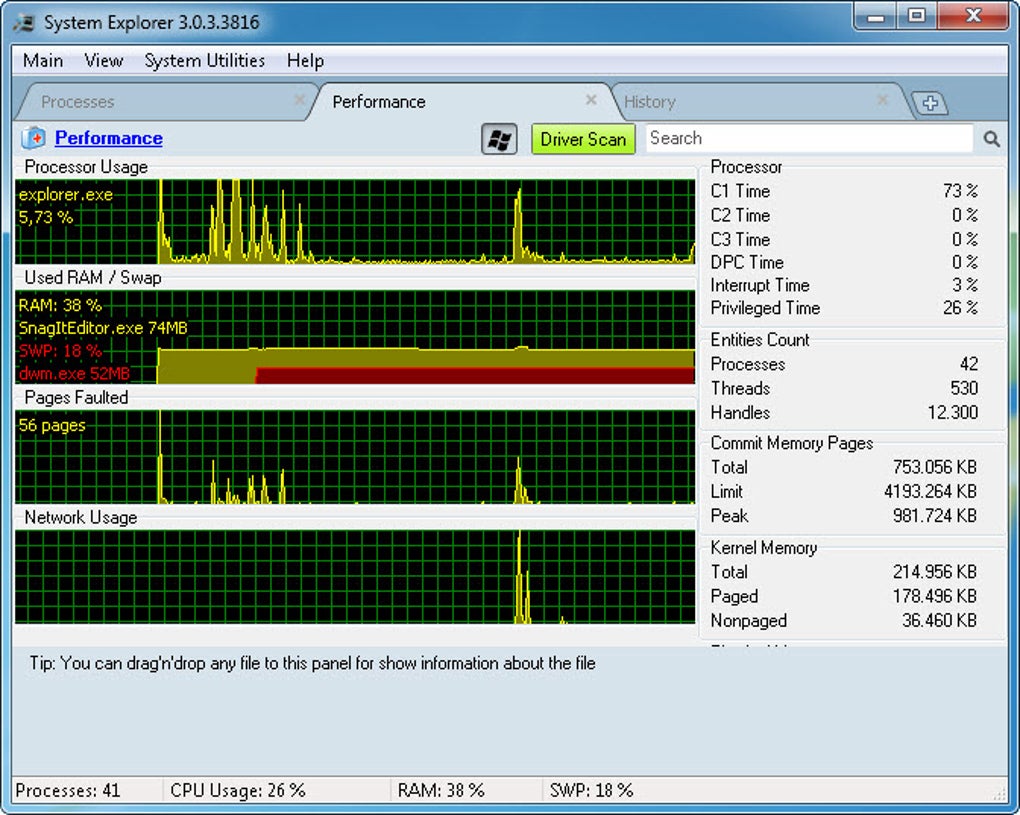Screen dimensions: 1020x815
Task: Click status bar RAM: 38 %
Action: coord(441,790)
